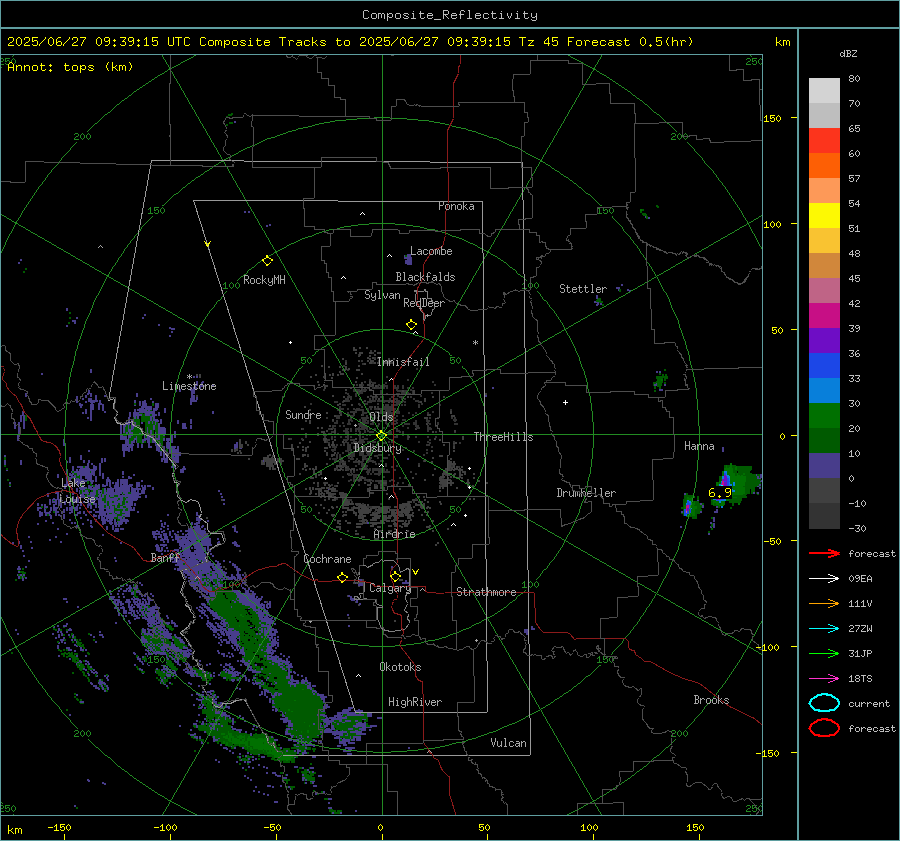Click the yellow diamond marker near Cochrane
The width and height of the screenshot is (900, 841).
(342, 577)
